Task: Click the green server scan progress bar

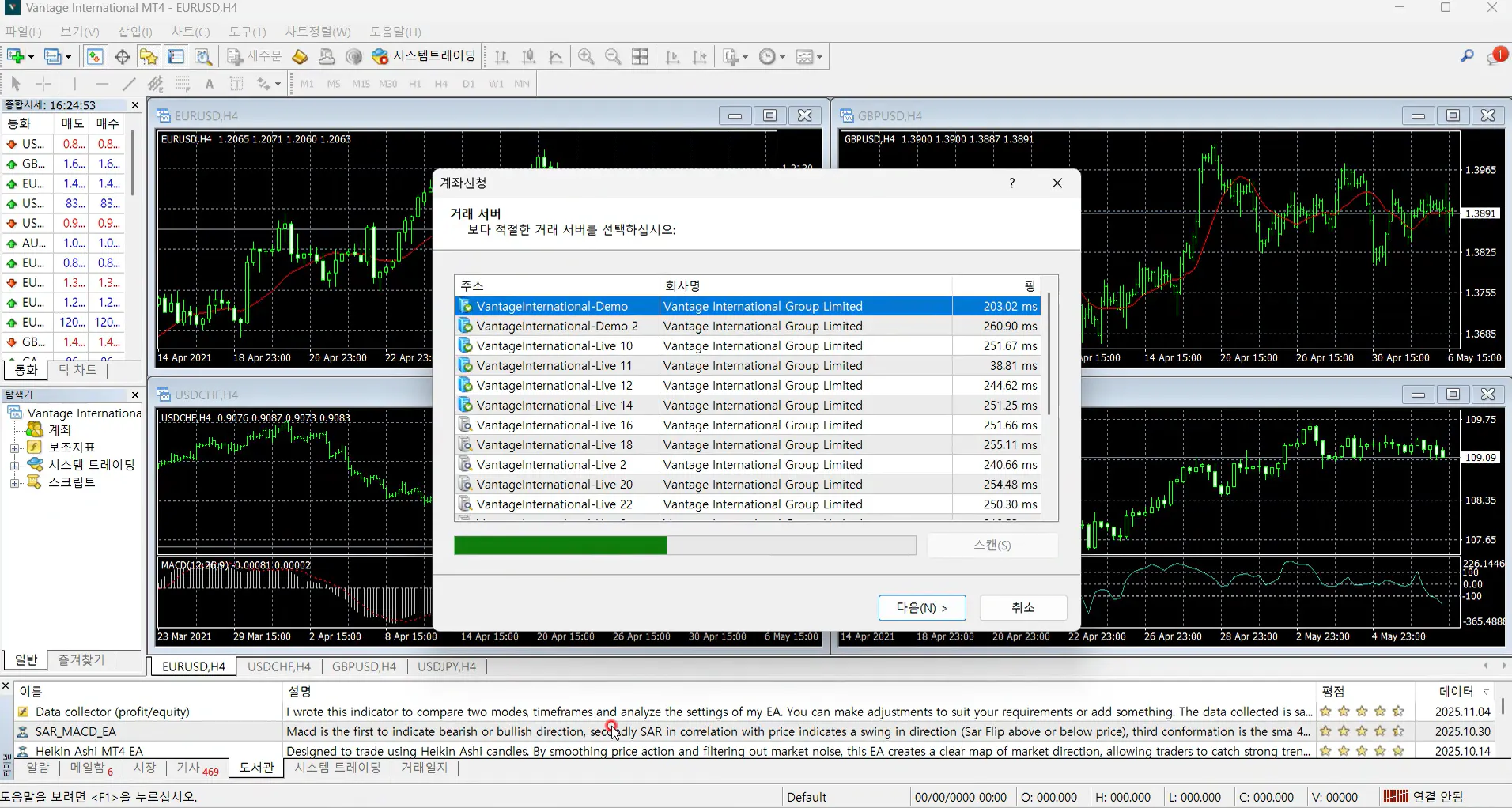Action: pyautogui.click(x=685, y=546)
